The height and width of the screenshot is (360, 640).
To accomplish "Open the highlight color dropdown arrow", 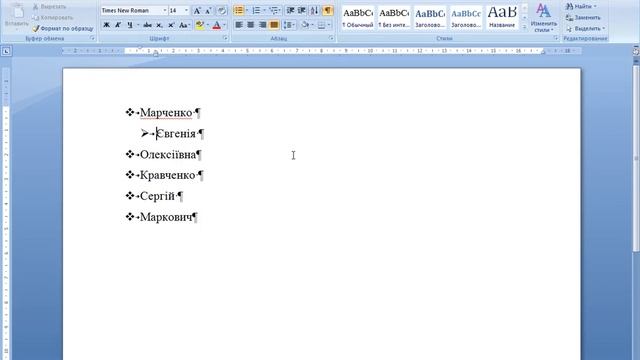I will point(208,25).
